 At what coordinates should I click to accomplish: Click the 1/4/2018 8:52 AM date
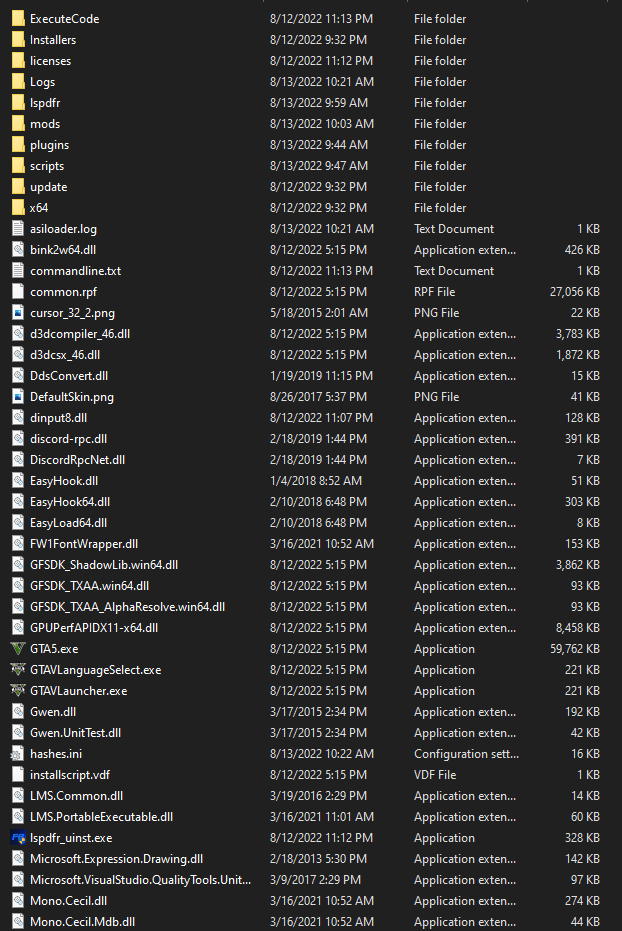(316, 481)
